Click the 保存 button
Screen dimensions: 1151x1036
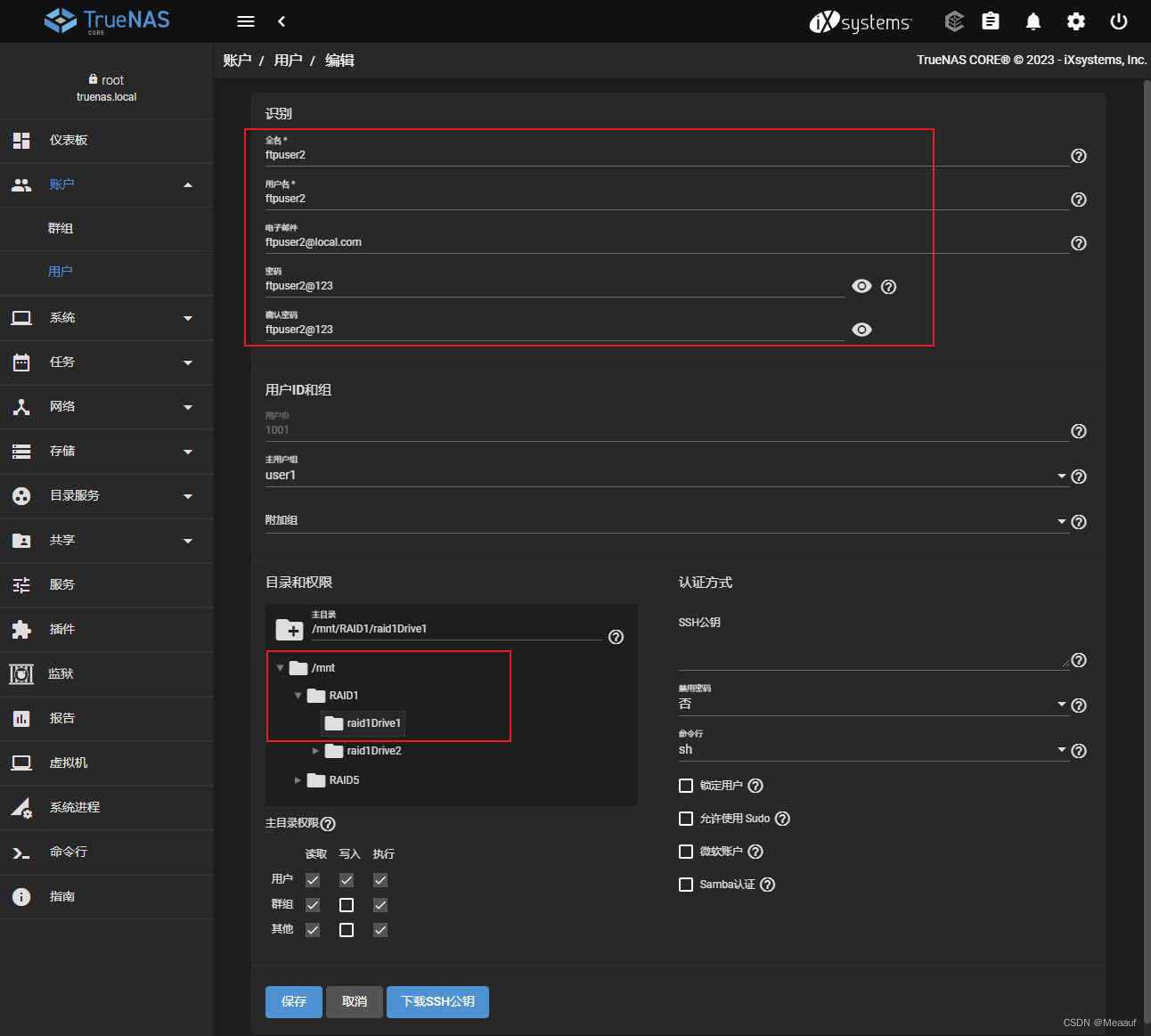pos(294,1002)
